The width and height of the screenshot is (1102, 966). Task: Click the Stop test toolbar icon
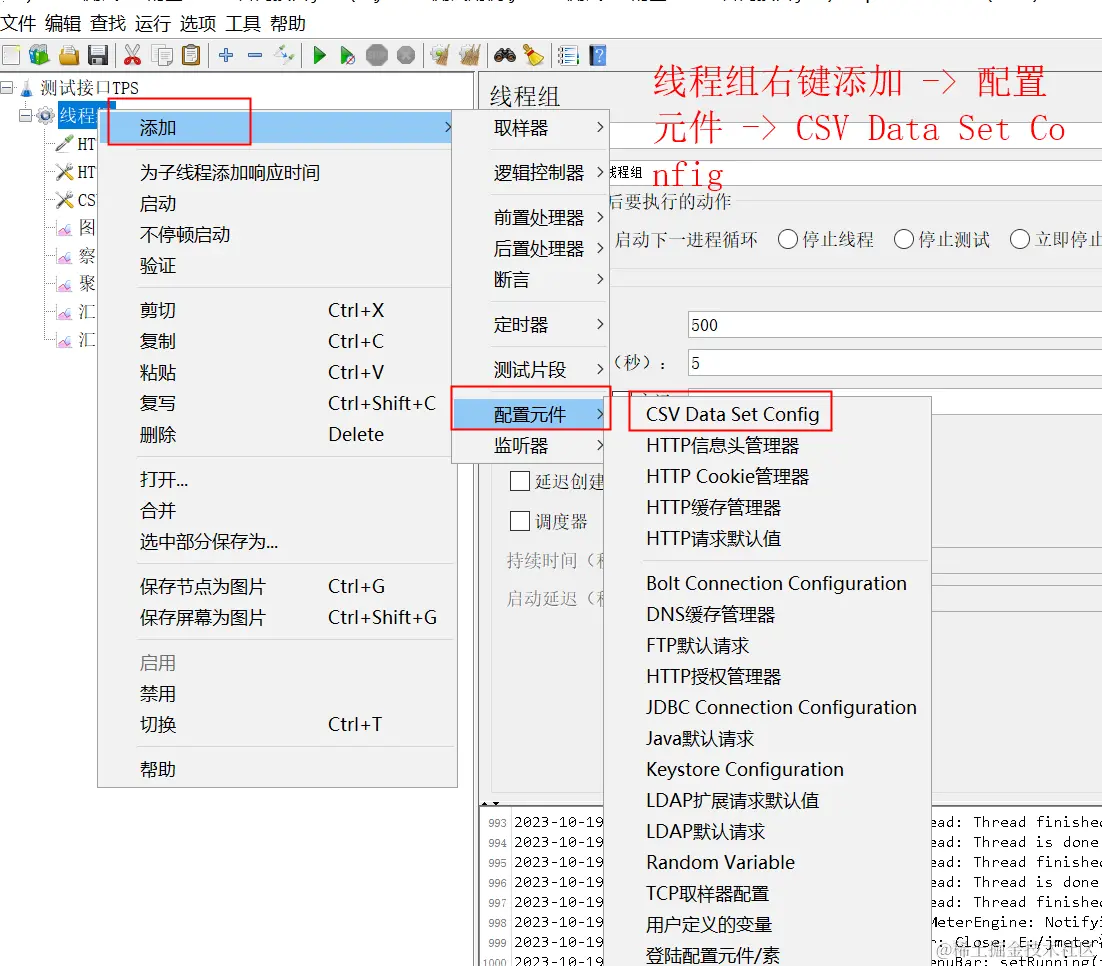[x=377, y=56]
